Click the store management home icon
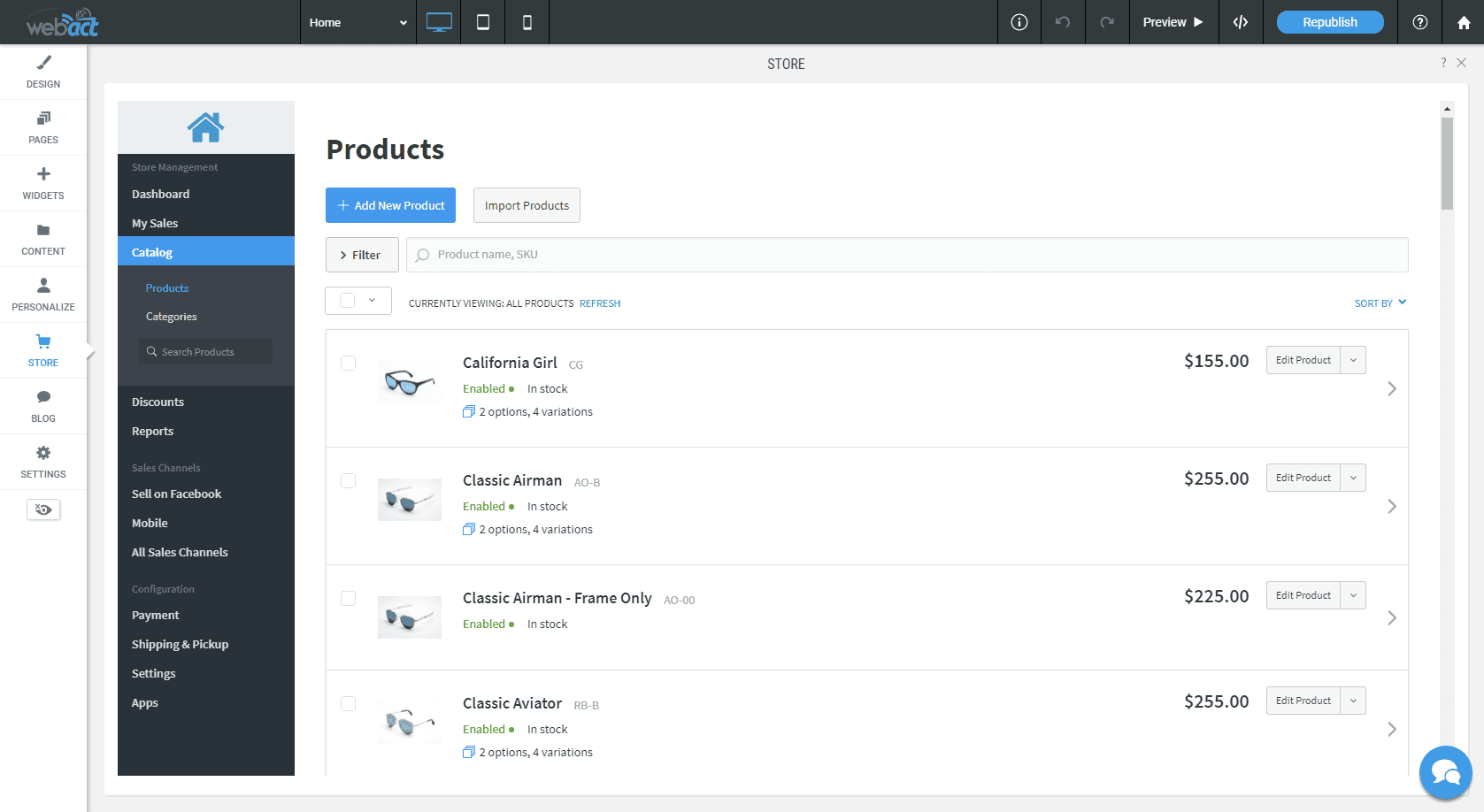The width and height of the screenshot is (1484, 812). (x=205, y=126)
